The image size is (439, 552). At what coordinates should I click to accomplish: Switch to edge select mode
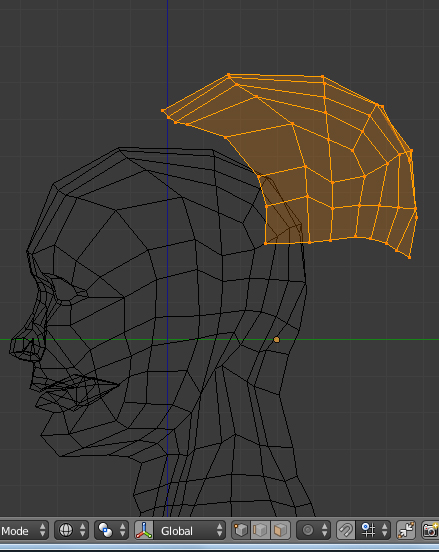coord(261,530)
